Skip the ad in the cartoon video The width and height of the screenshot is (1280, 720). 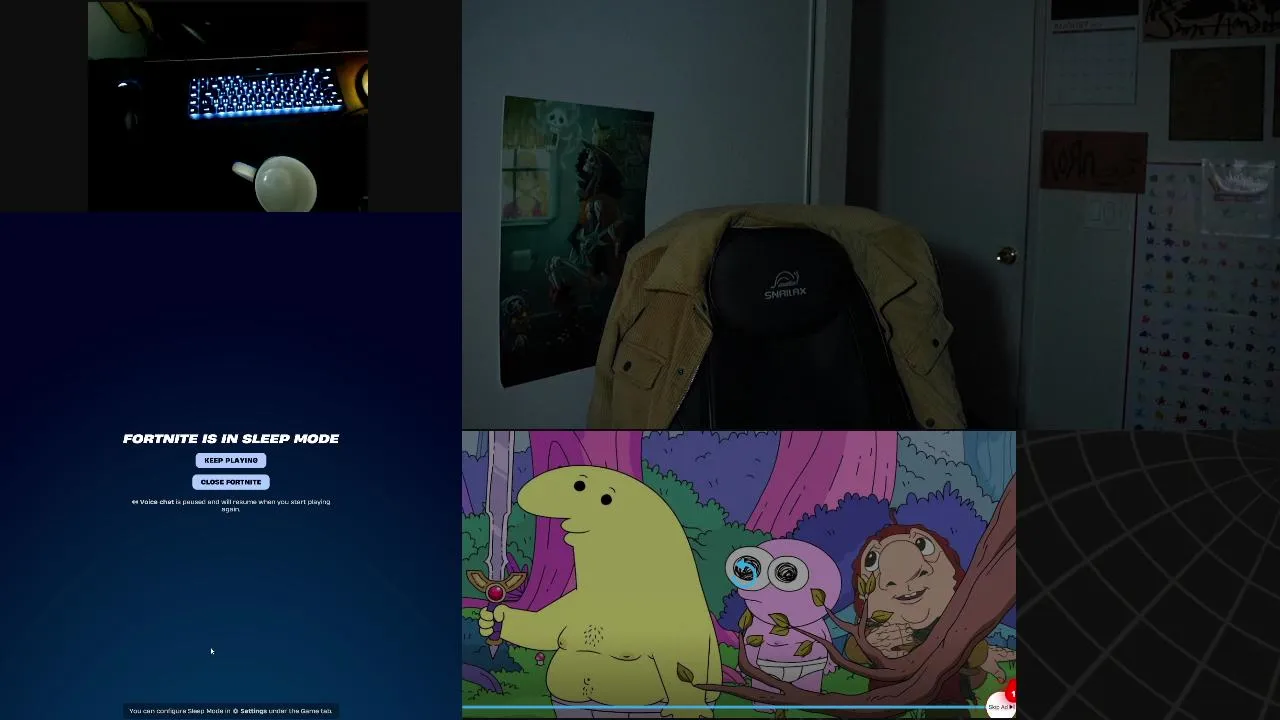1000,707
